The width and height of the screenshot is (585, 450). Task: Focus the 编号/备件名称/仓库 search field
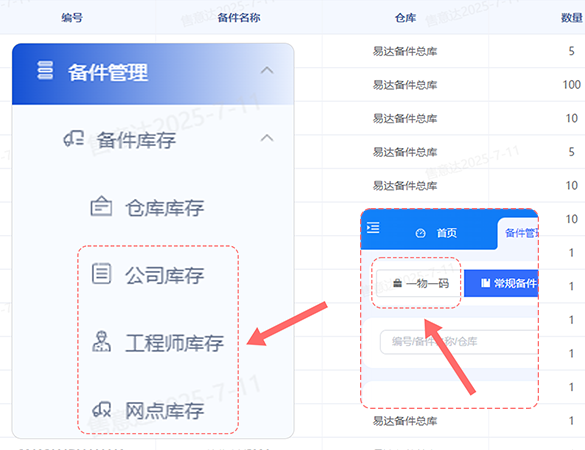[x=459, y=341]
